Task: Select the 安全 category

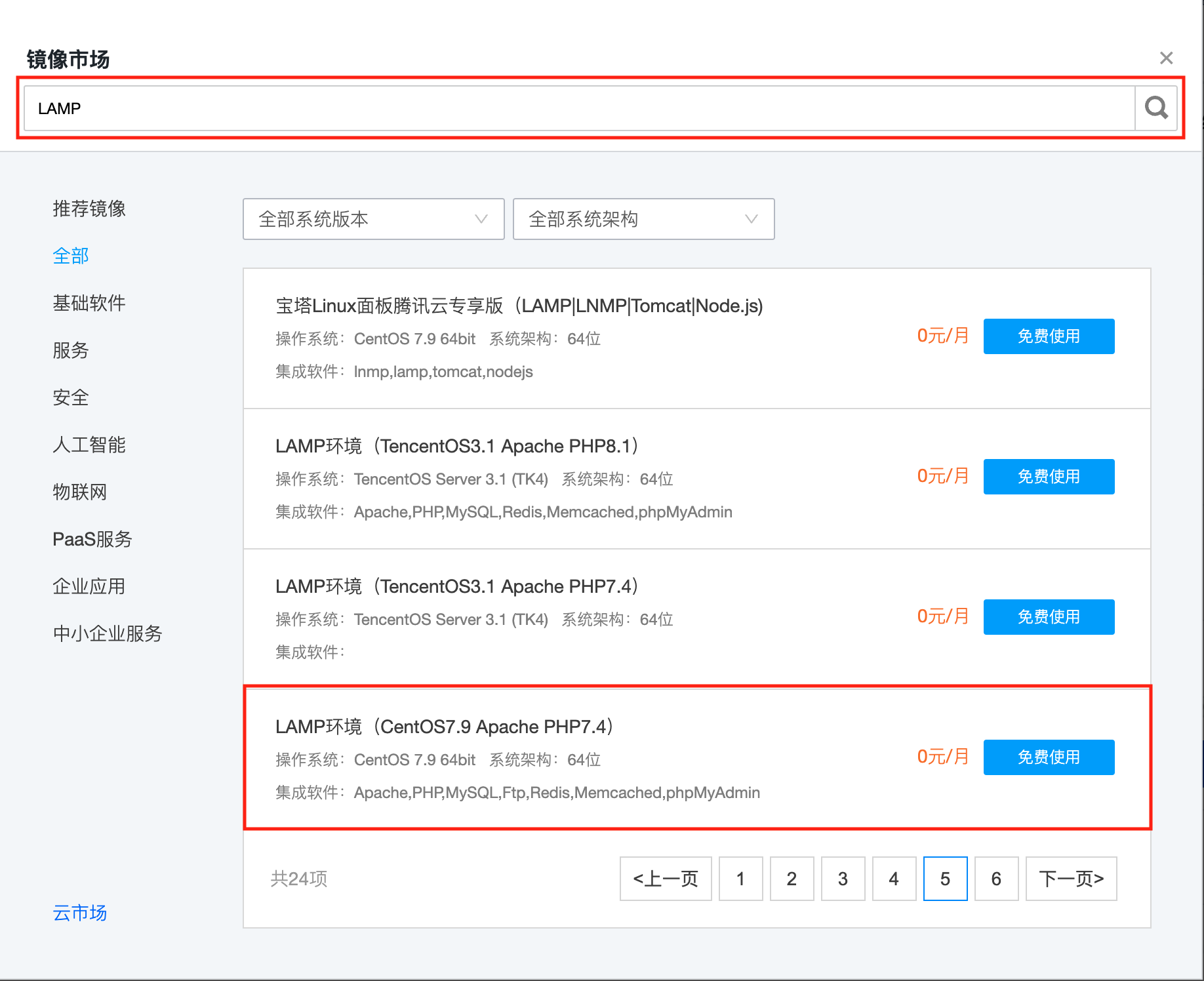Action: (x=71, y=397)
